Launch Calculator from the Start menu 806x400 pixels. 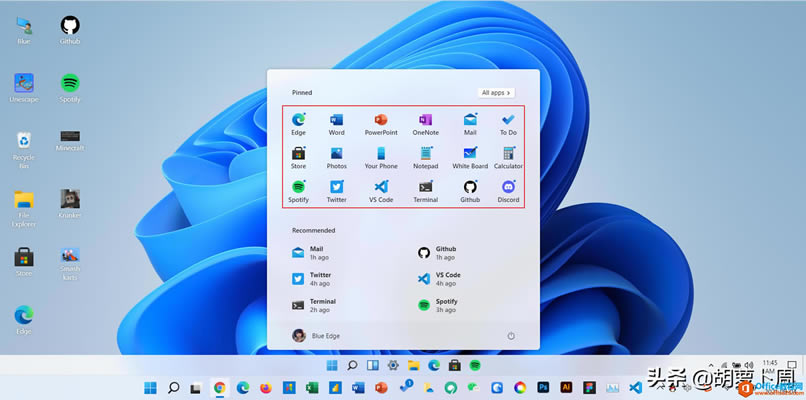coord(508,158)
